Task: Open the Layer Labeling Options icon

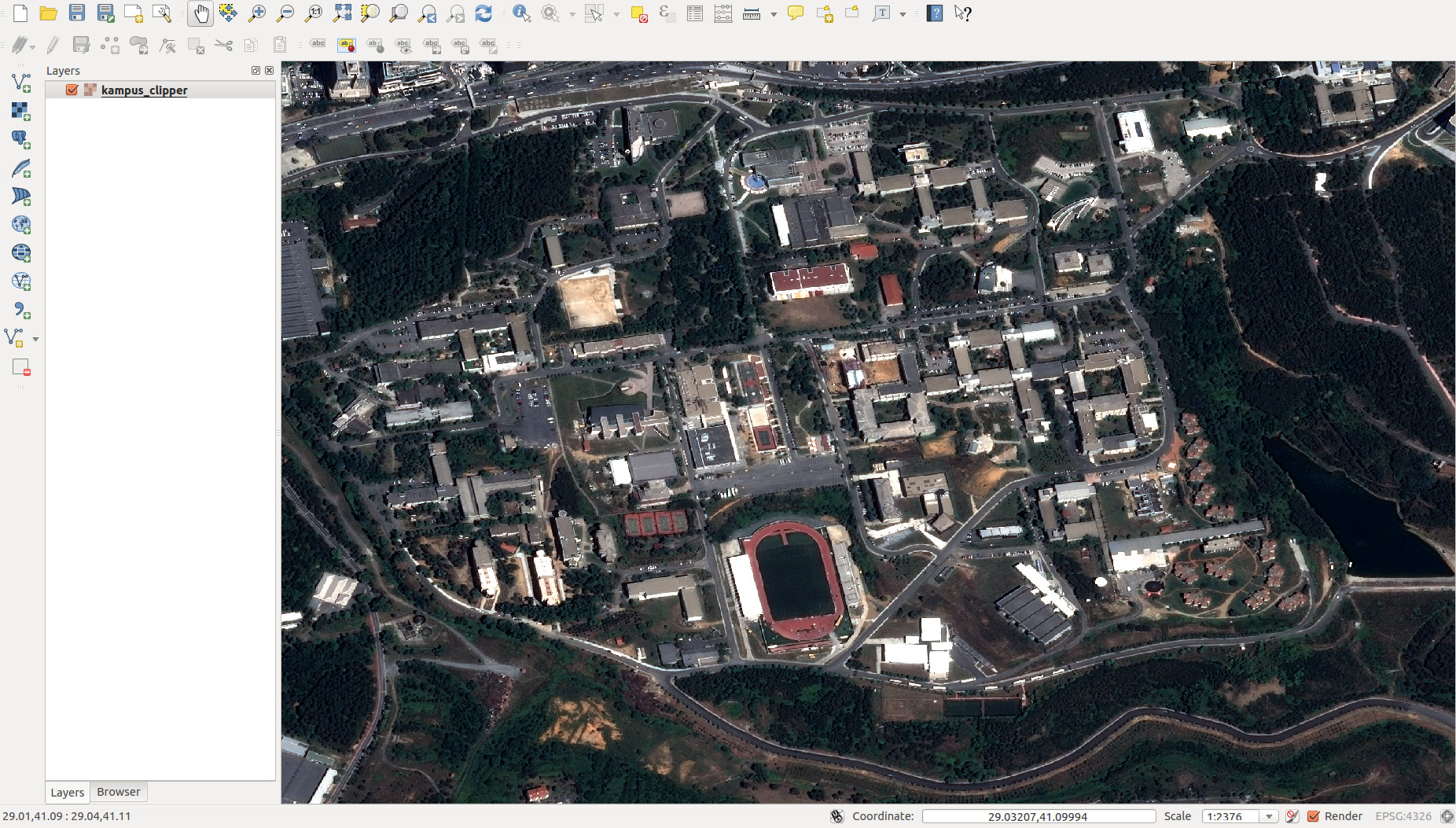Action: point(318,45)
